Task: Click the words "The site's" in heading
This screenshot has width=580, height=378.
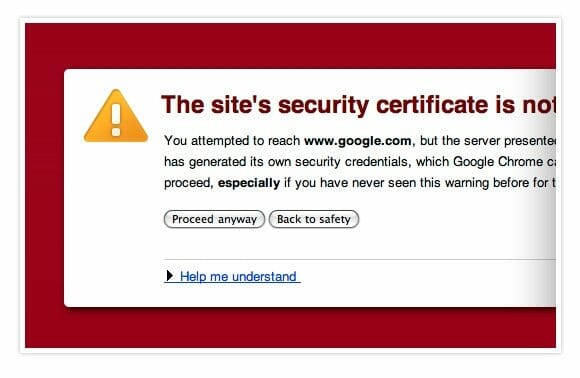Action: pos(216,105)
